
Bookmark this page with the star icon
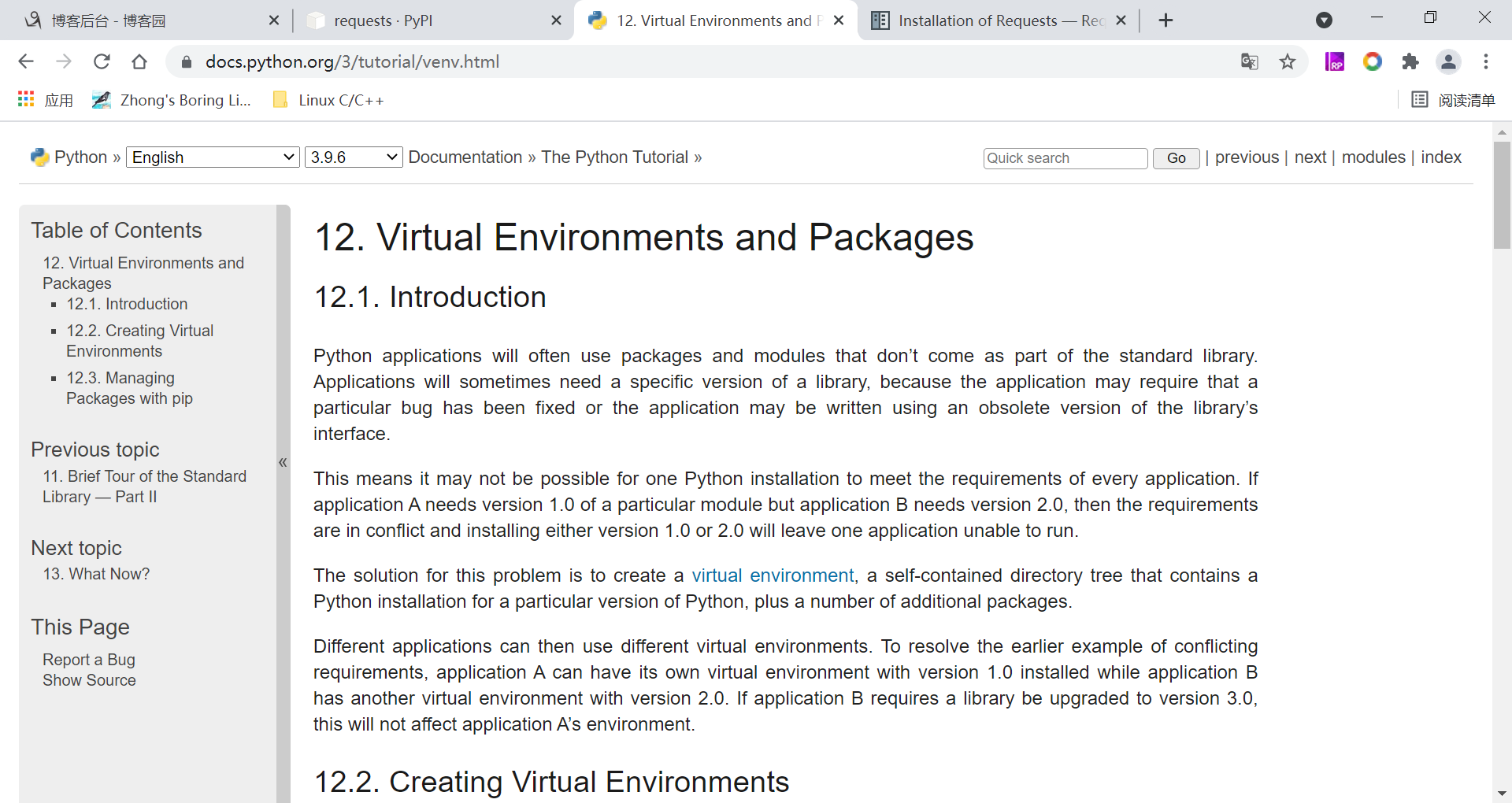(x=1288, y=61)
